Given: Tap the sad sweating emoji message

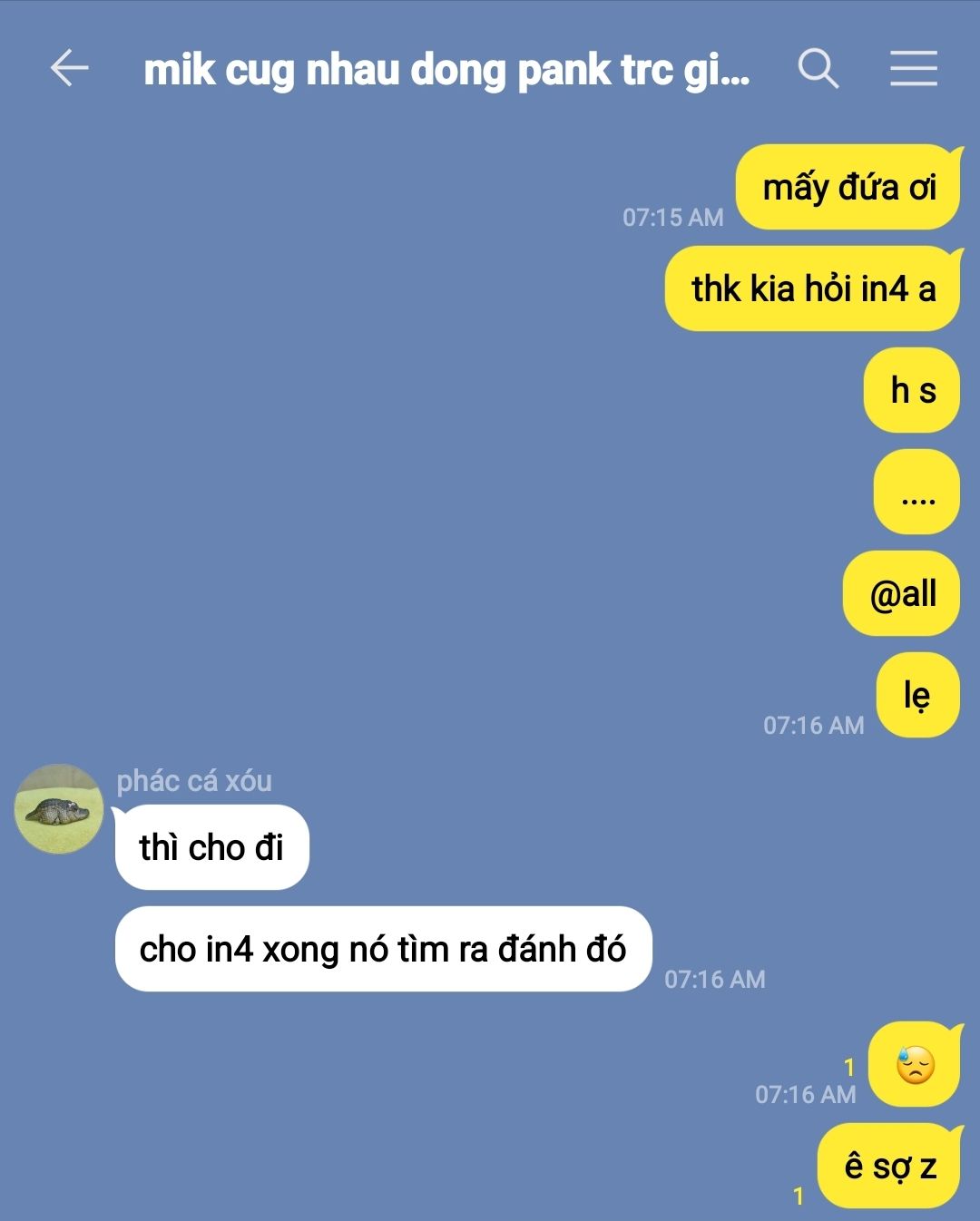Looking at the screenshot, I should [x=915, y=1065].
